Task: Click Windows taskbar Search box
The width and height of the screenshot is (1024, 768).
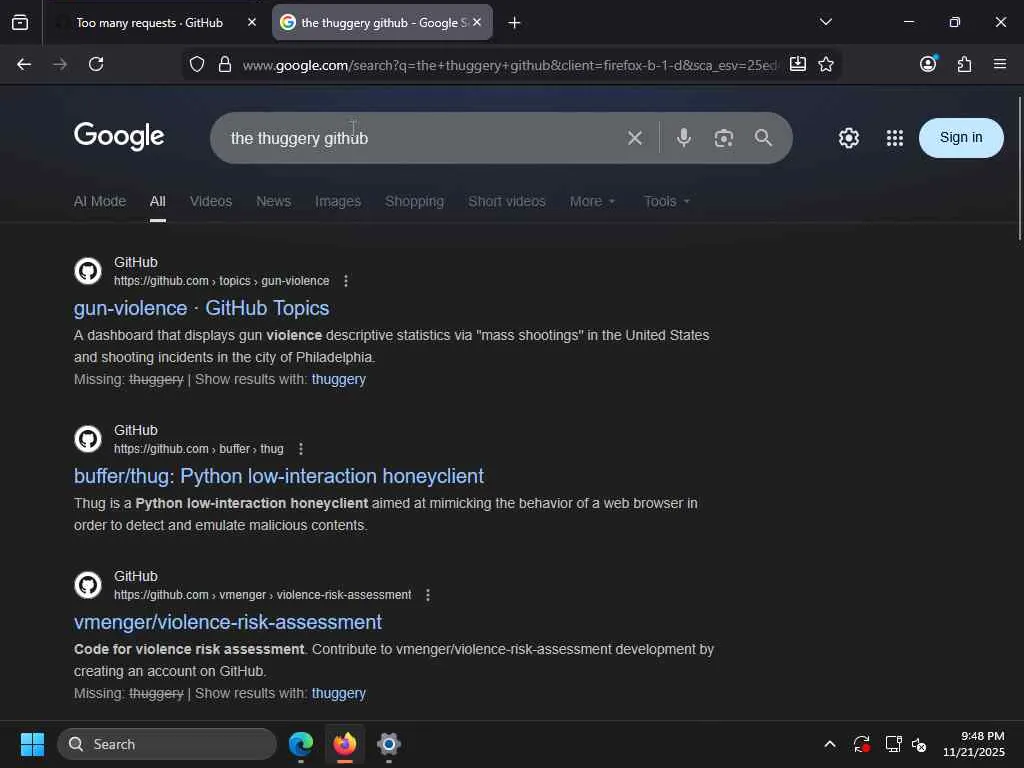Action: pyautogui.click(x=167, y=744)
